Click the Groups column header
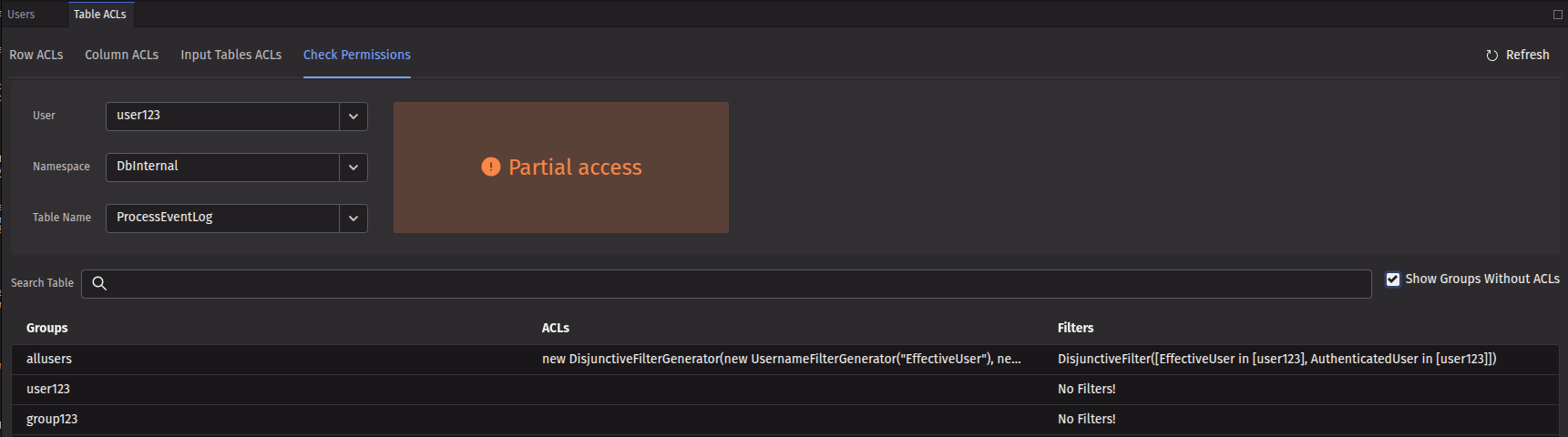 (47, 328)
